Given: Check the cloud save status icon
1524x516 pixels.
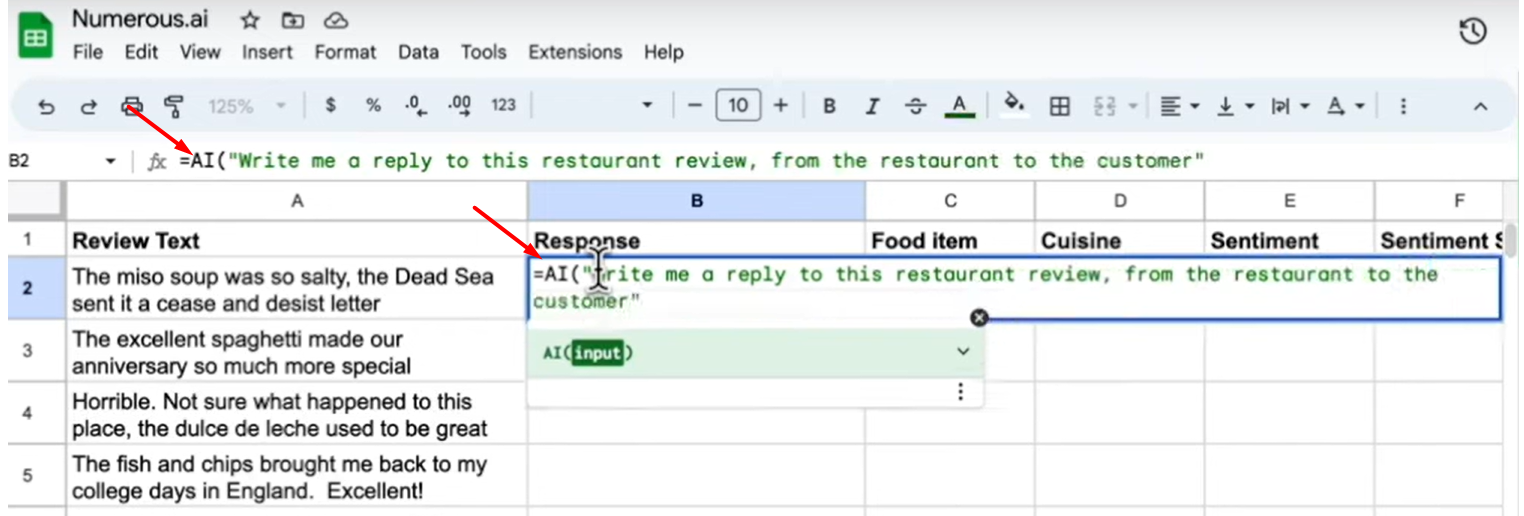Looking at the screenshot, I should 336,20.
